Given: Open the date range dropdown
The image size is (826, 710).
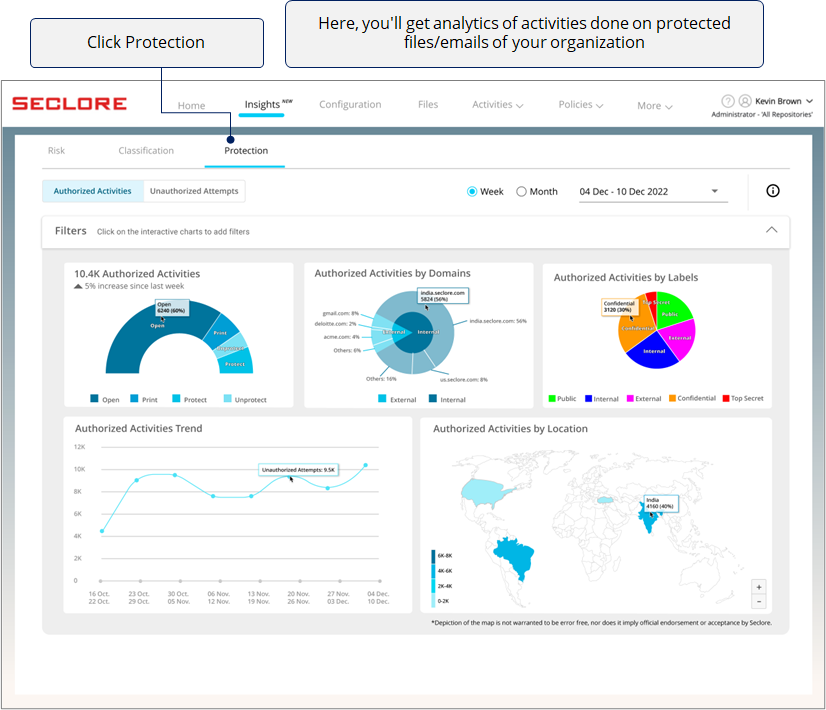Looking at the screenshot, I should tap(714, 191).
